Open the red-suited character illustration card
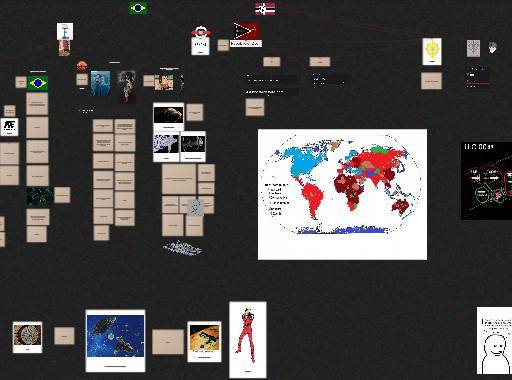The height and width of the screenshot is (380, 512). (248, 340)
